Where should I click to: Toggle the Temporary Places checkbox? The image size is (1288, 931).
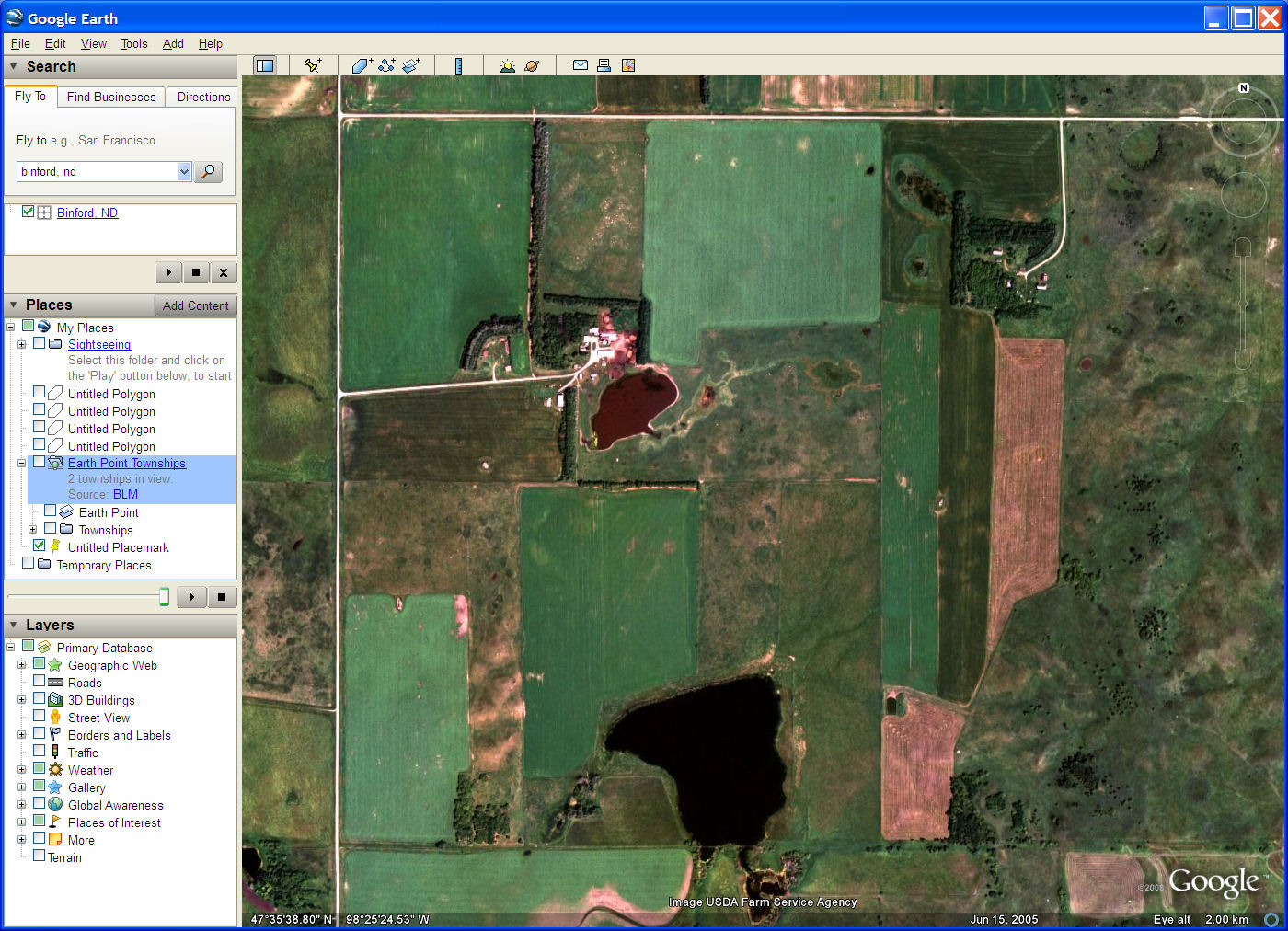29,563
